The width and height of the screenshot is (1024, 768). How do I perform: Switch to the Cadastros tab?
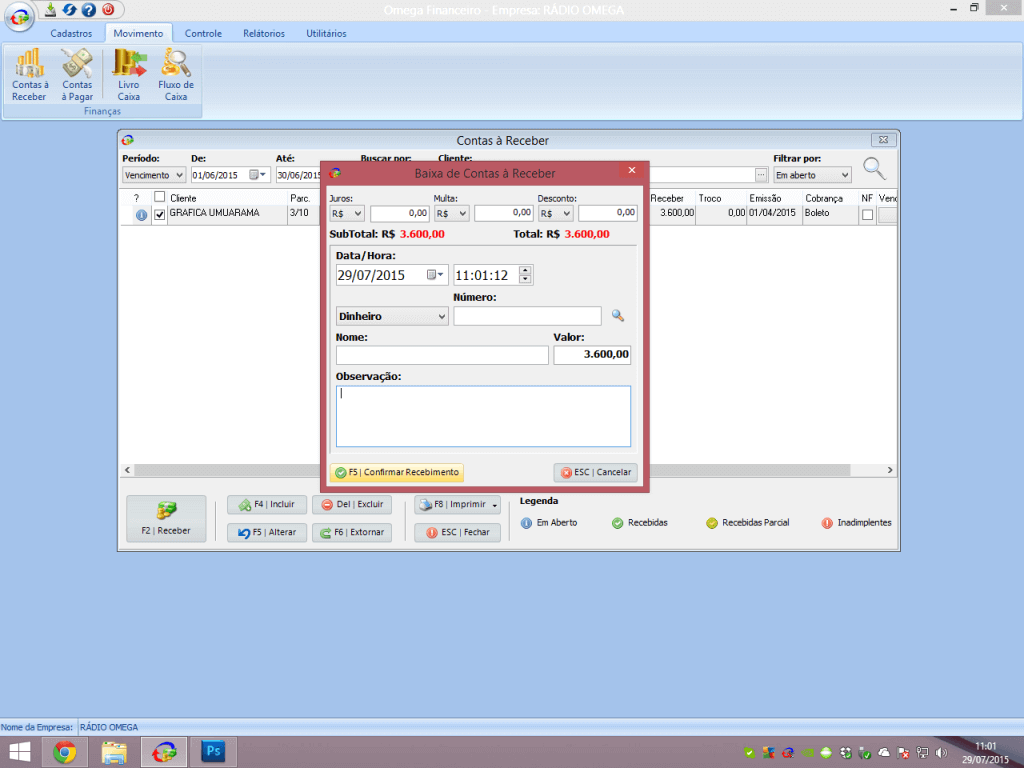pos(71,33)
